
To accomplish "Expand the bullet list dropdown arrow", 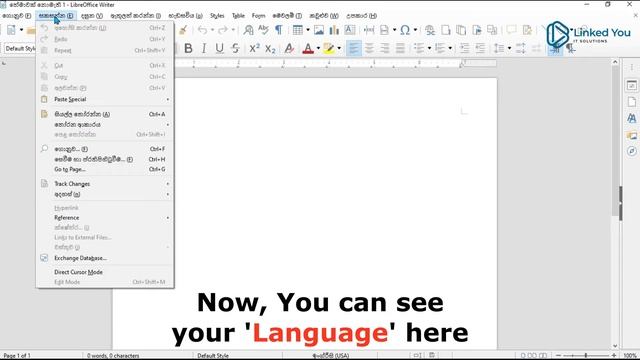I will (x=429, y=49).
